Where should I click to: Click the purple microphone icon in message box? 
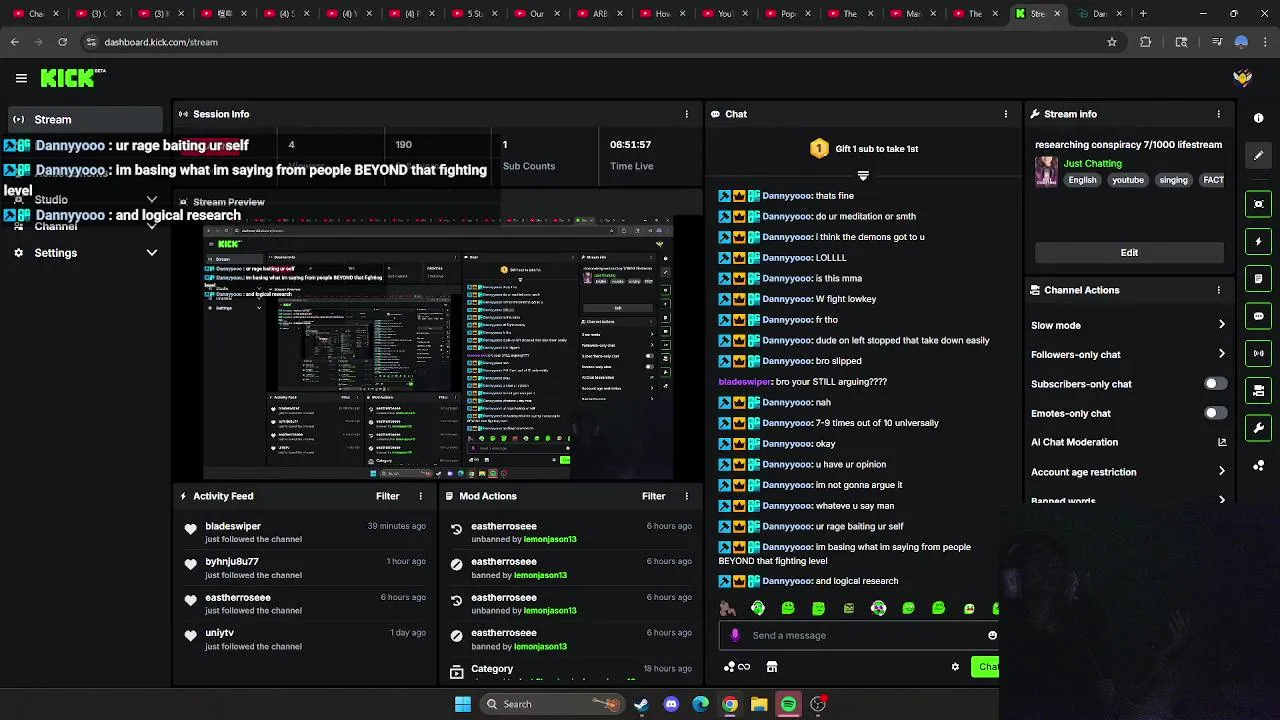click(x=735, y=635)
